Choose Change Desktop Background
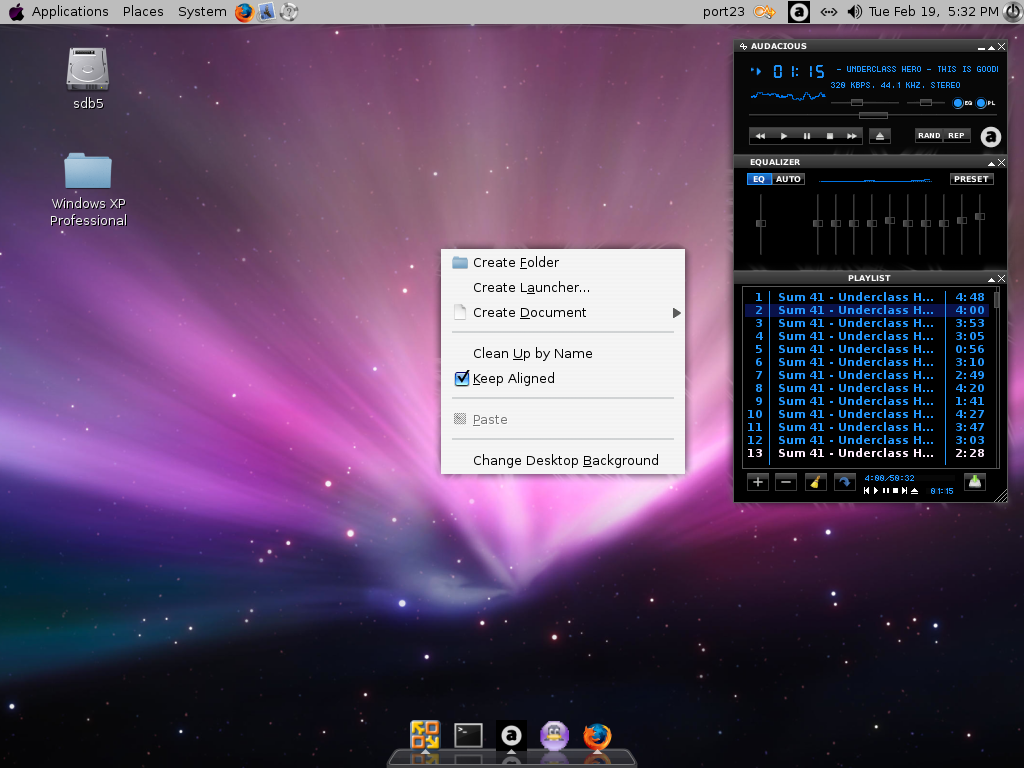This screenshot has width=1024, height=768. 565,460
